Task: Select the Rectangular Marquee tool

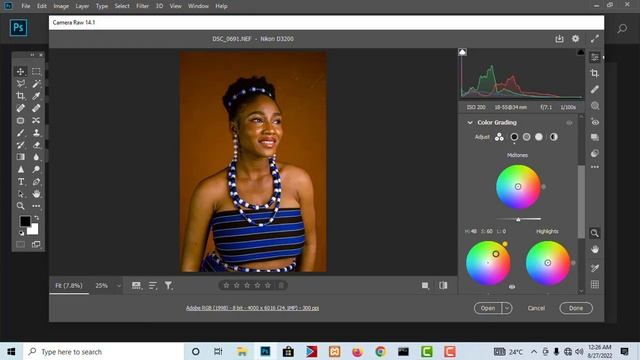Action: tap(36, 71)
